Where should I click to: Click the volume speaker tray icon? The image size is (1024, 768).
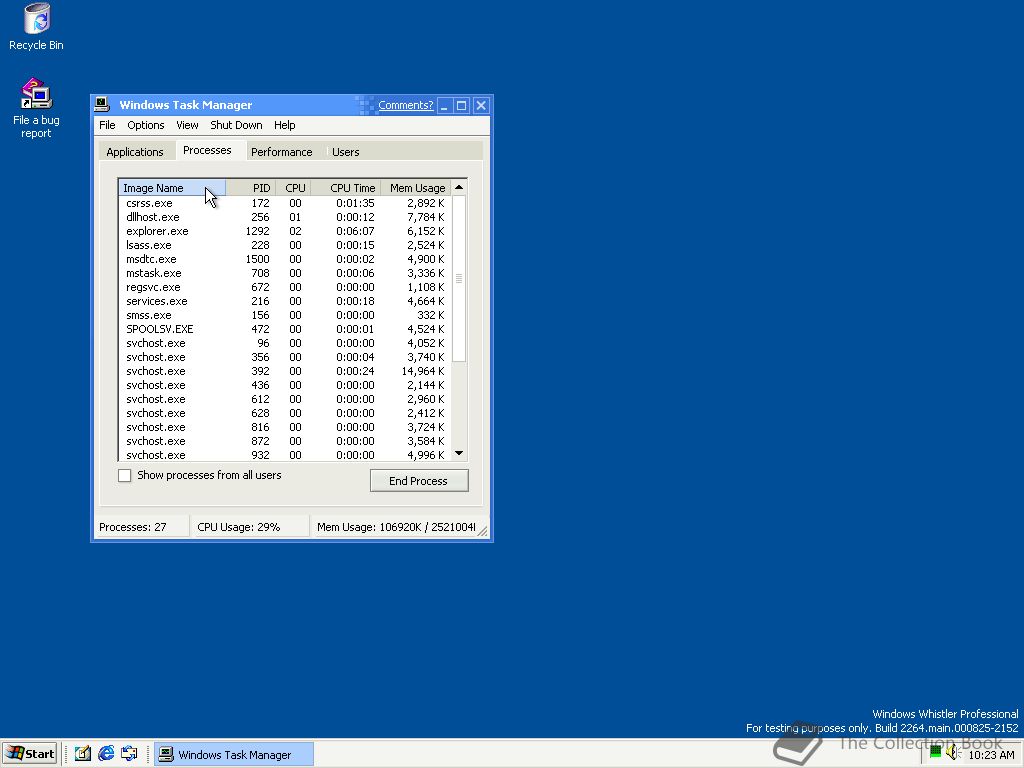[953, 754]
